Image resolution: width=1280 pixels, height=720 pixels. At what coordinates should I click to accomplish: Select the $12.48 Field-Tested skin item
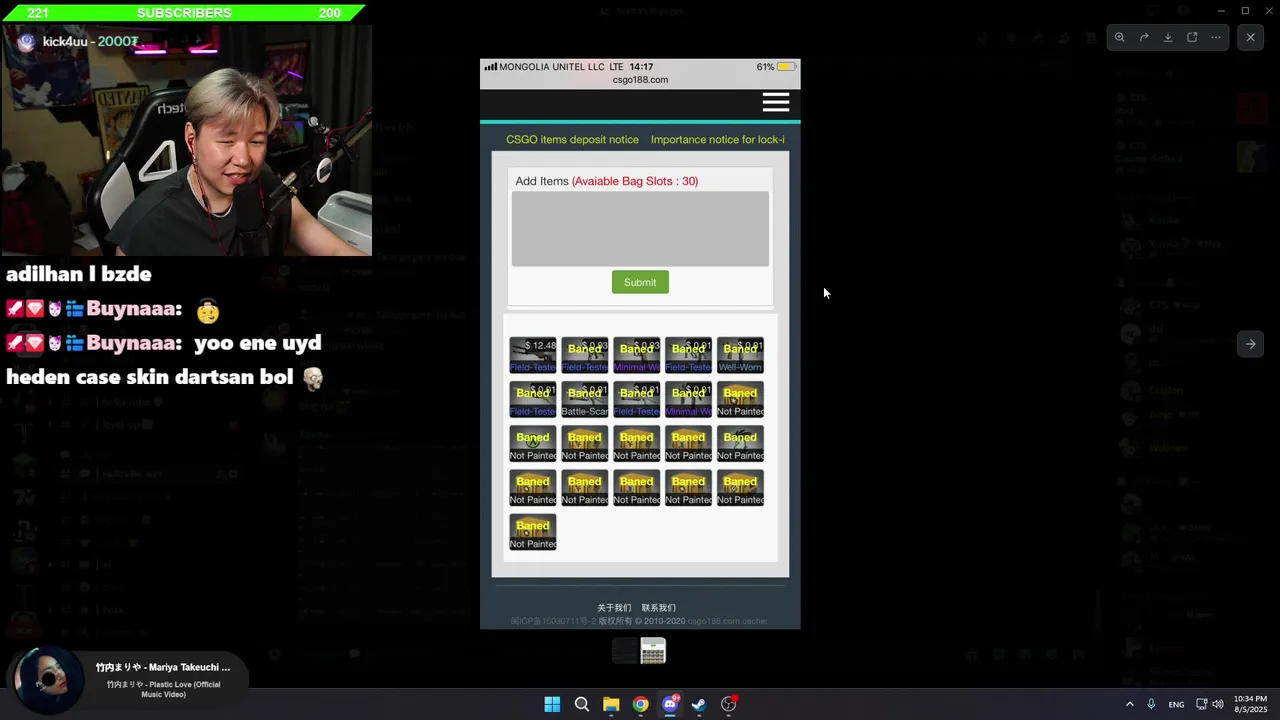click(533, 355)
